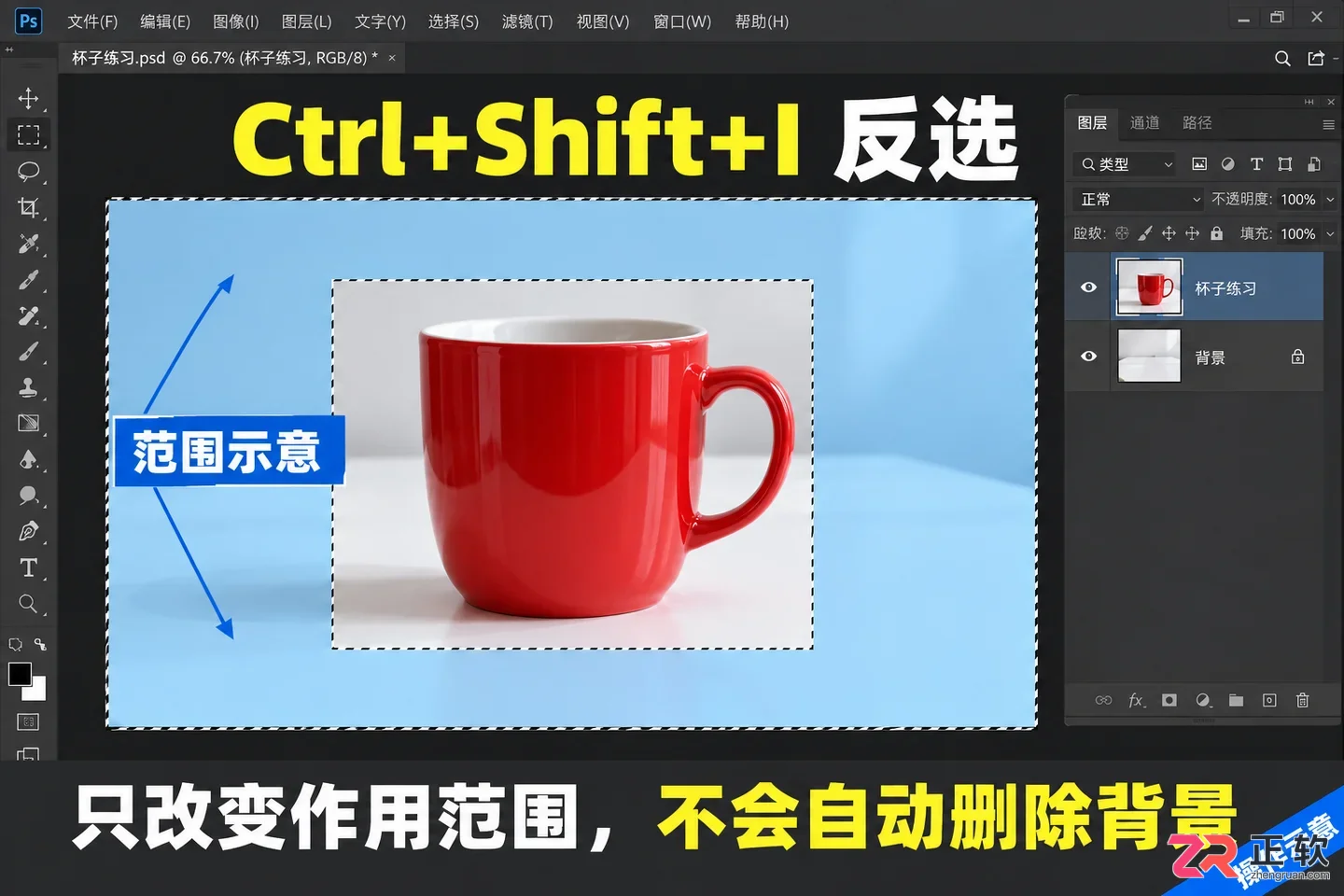
Task: Select the Clone Stamp tool
Action: (28, 387)
